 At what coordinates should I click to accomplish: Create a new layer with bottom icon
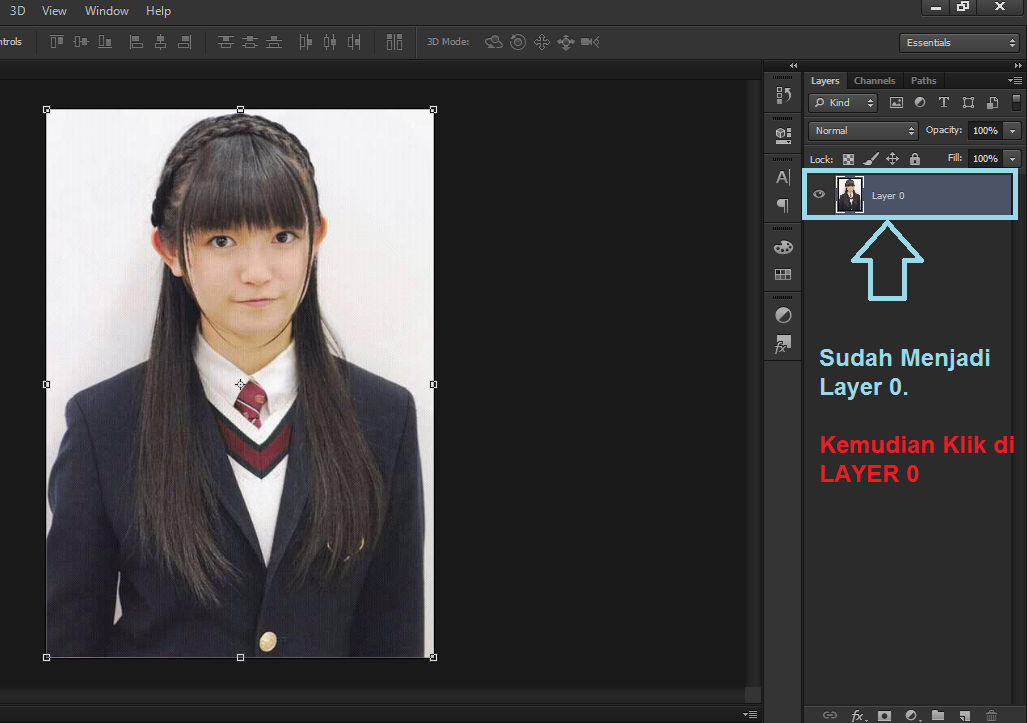coord(964,715)
